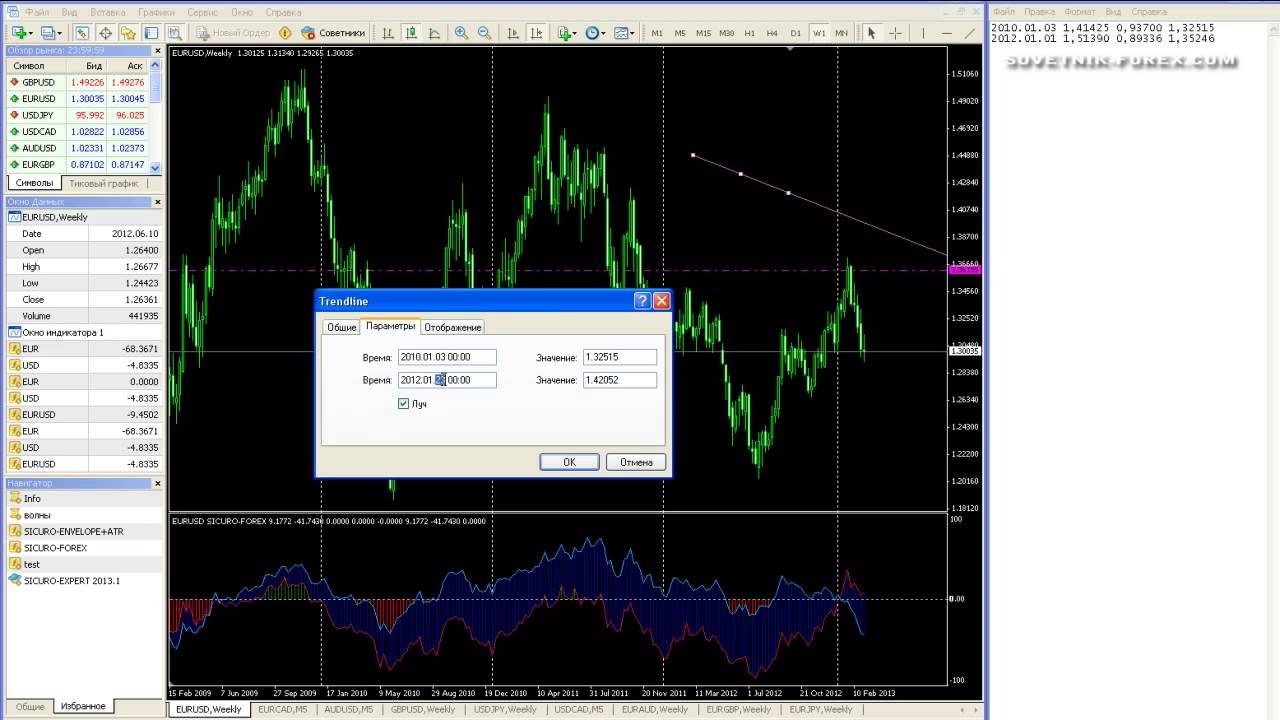
Task: Click the second Время date field
Action: coord(446,380)
